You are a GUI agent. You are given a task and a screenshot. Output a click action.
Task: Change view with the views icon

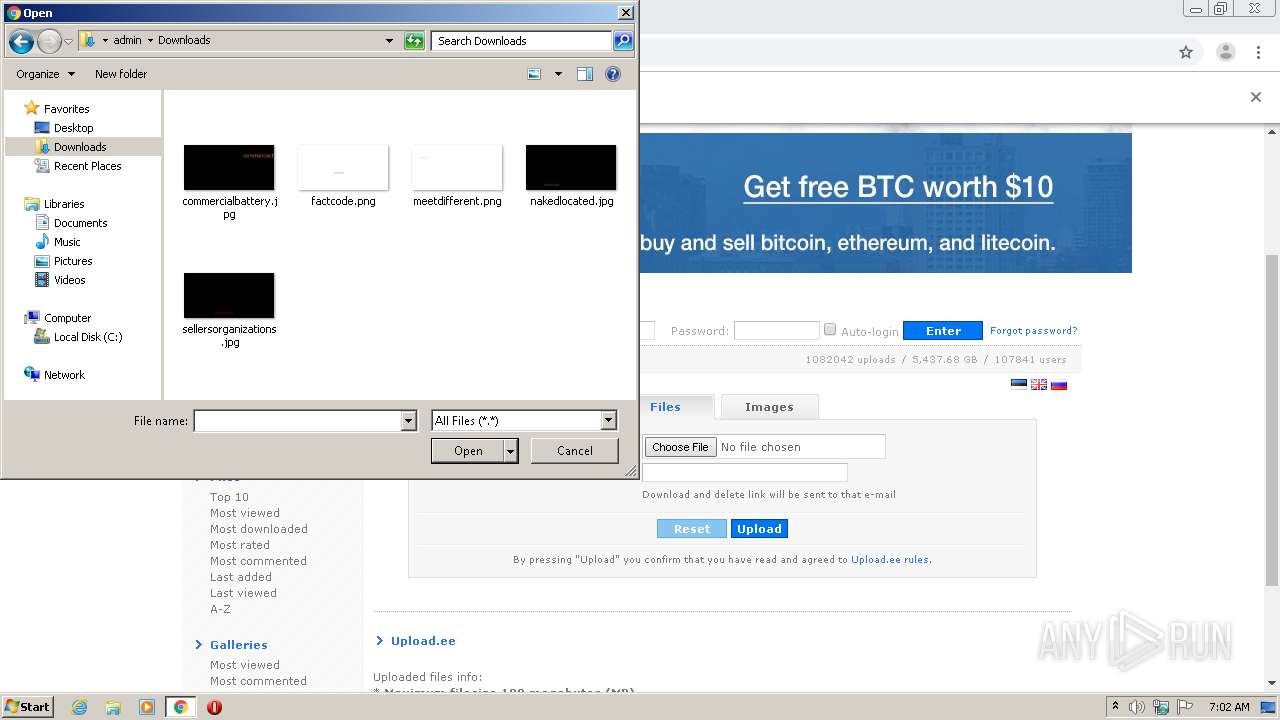coord(535,74)
